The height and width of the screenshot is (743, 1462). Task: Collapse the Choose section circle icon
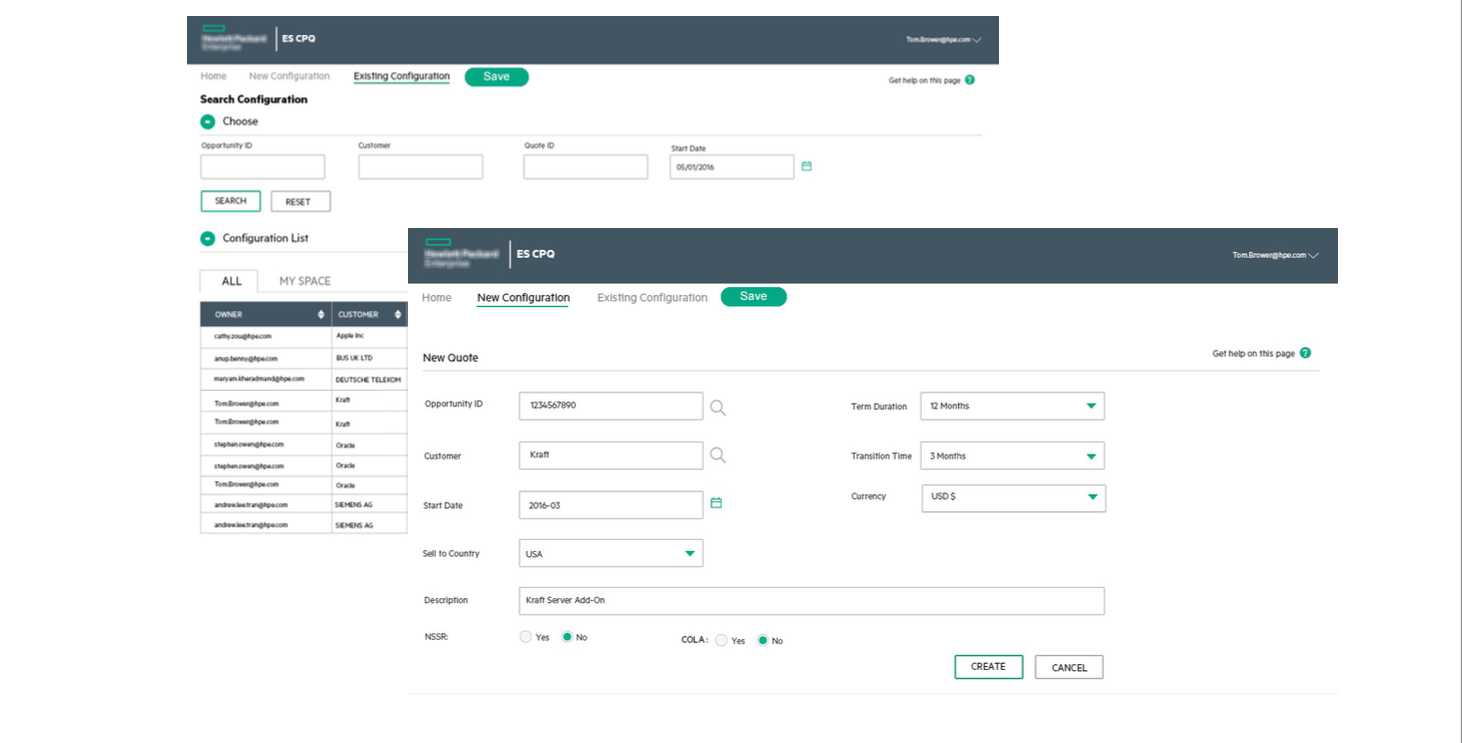pyautogui.click(x=208, y=122)
